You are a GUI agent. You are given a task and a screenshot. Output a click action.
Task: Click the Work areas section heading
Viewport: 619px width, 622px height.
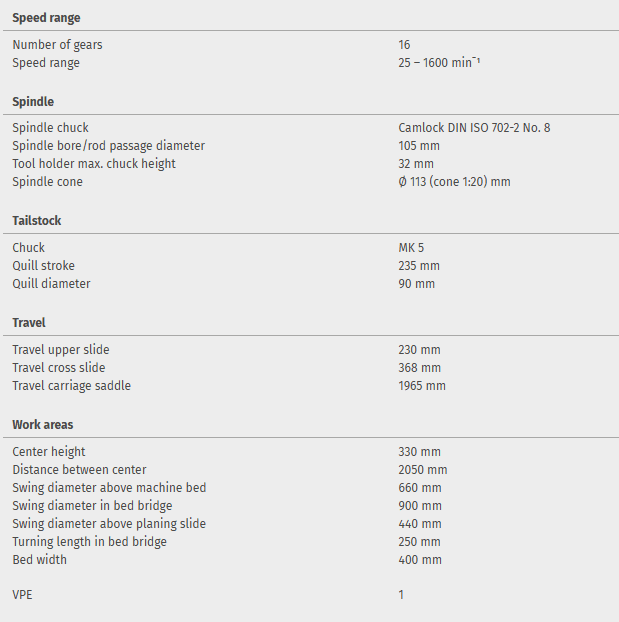click(x=42, y=425)
